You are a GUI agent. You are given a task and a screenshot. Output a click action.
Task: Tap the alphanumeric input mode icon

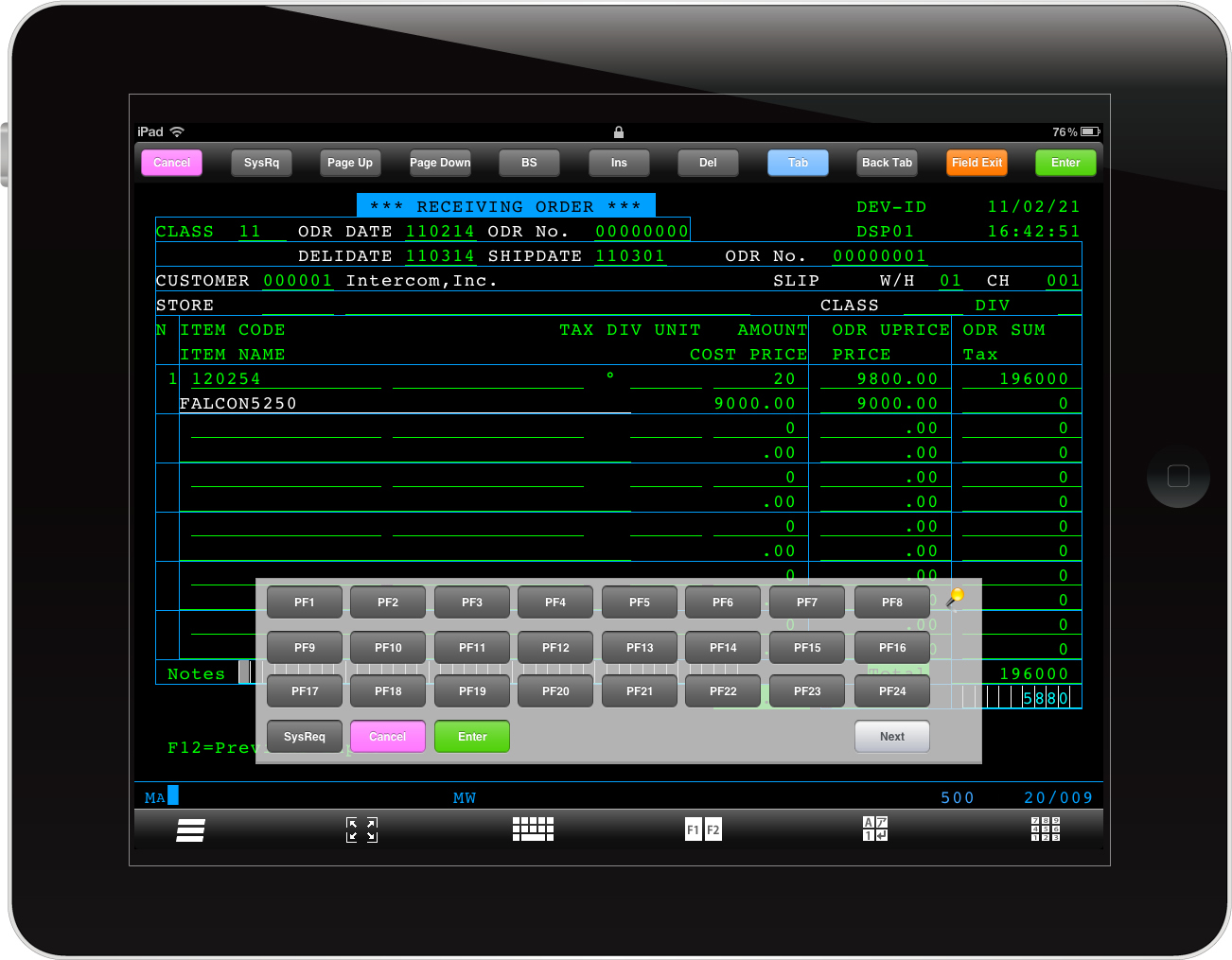click(874, 829)
